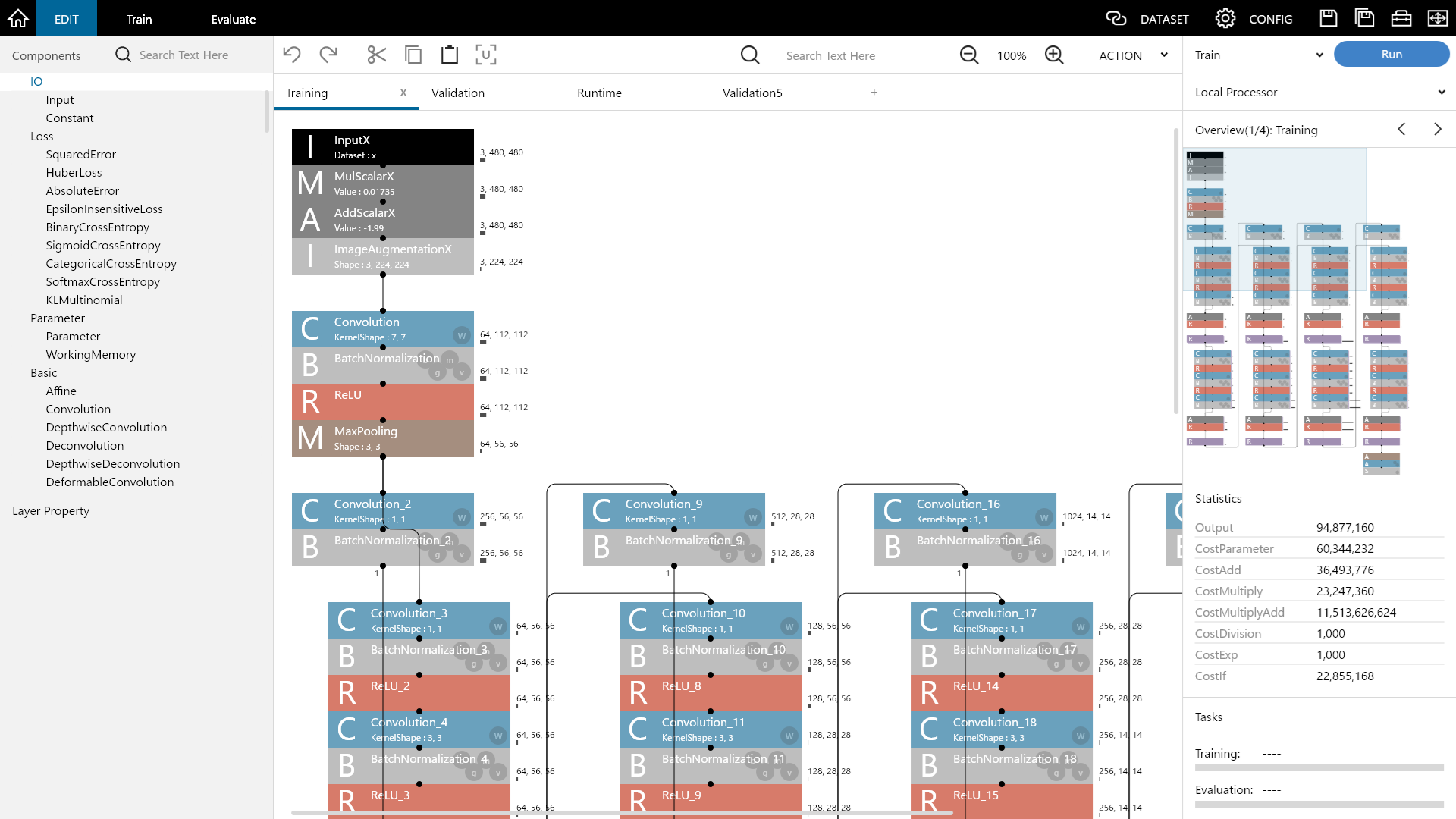Click the graph search magnifier icon
The width and height of the screenshot is (1456, 819).
(750, 55)
